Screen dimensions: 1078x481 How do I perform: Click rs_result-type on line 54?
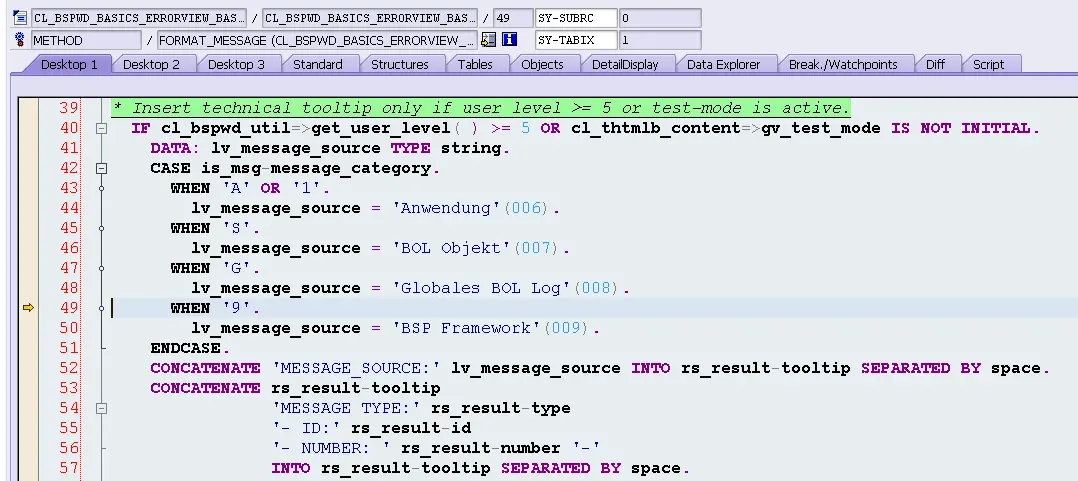tap(500, 408)
